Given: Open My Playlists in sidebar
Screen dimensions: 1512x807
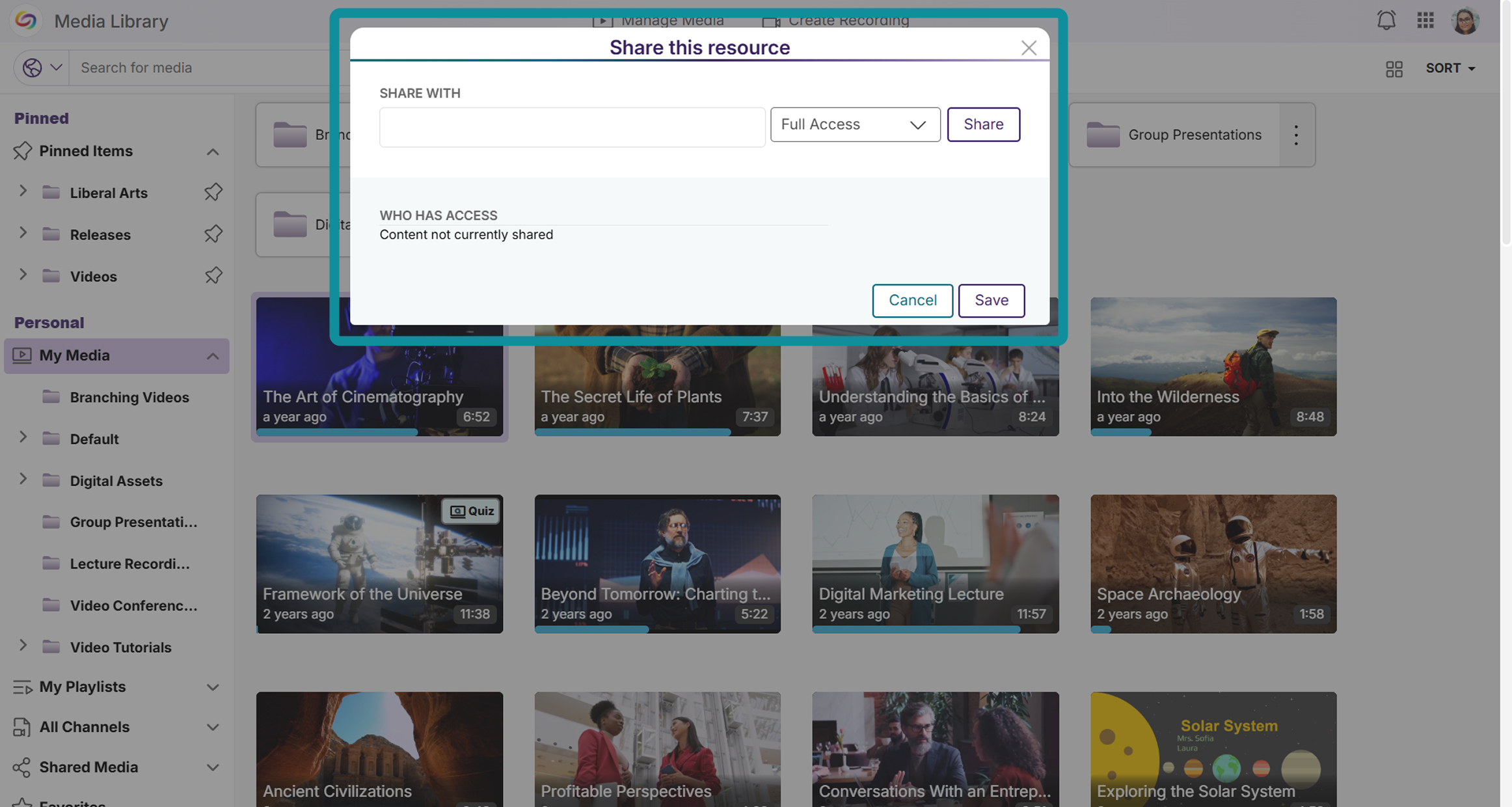Looking at the screenshot, I should point(83,687).
